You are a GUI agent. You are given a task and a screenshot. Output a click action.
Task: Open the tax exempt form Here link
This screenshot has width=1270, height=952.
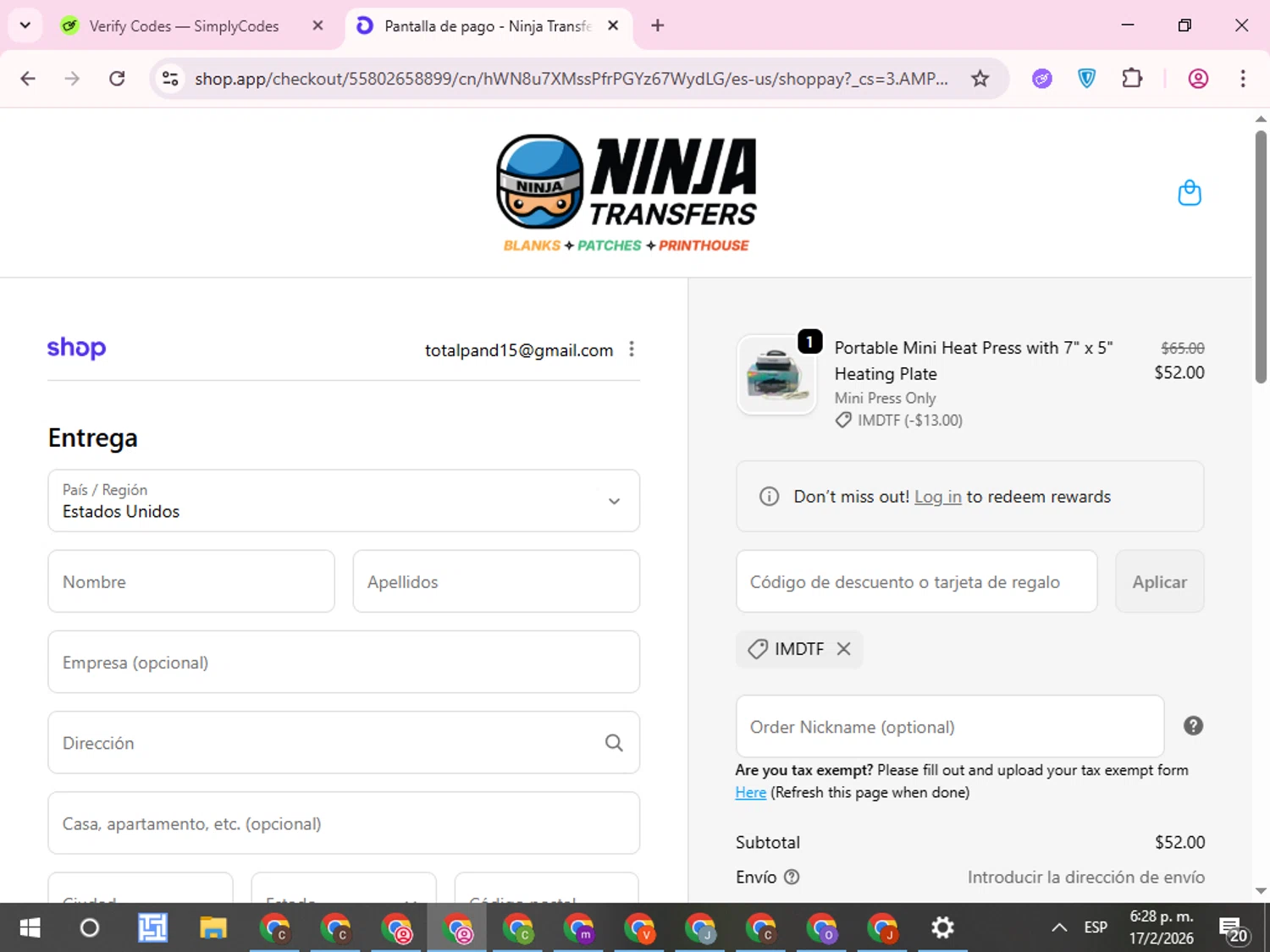click(x=750, y=793)
